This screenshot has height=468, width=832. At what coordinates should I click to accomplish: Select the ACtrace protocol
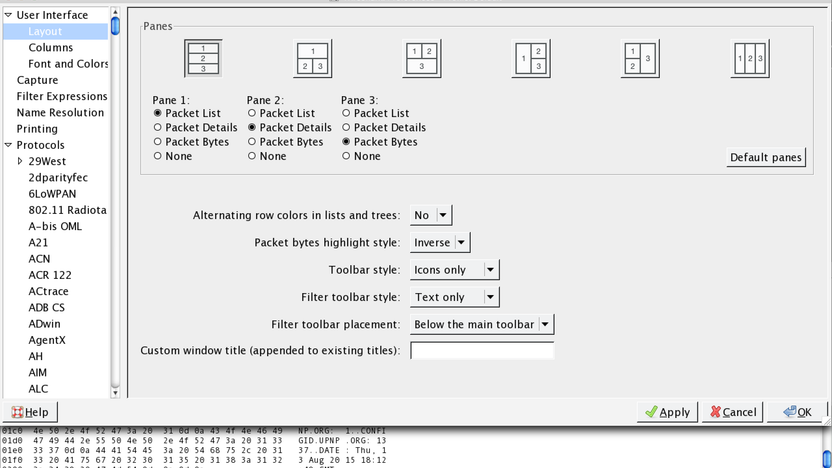point(48,291)
